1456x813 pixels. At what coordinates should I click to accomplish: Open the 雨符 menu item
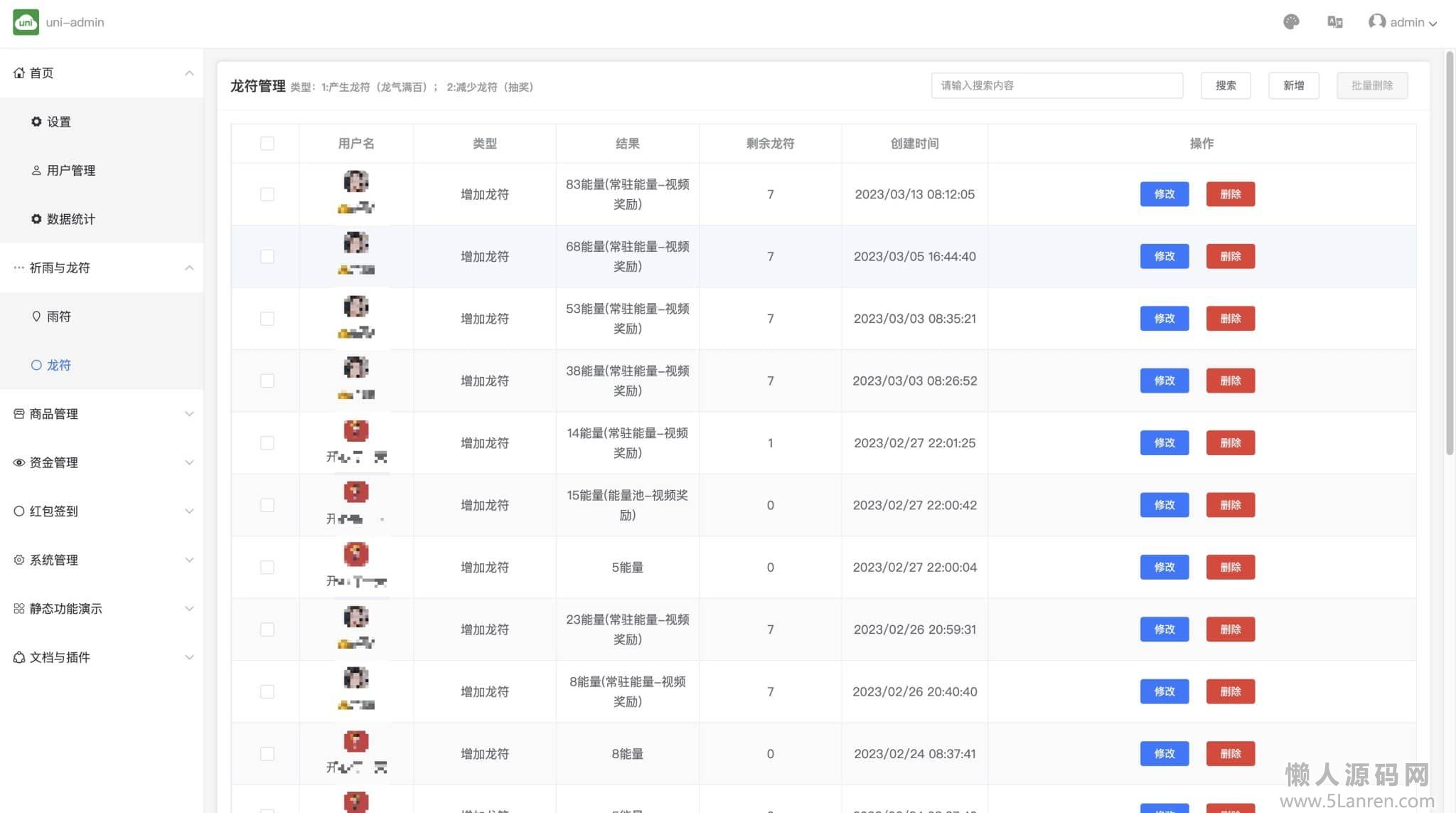58,317
